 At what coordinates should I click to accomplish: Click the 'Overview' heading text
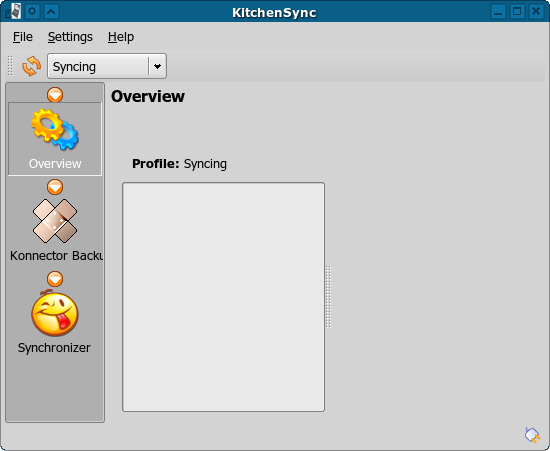coord(148,96)
